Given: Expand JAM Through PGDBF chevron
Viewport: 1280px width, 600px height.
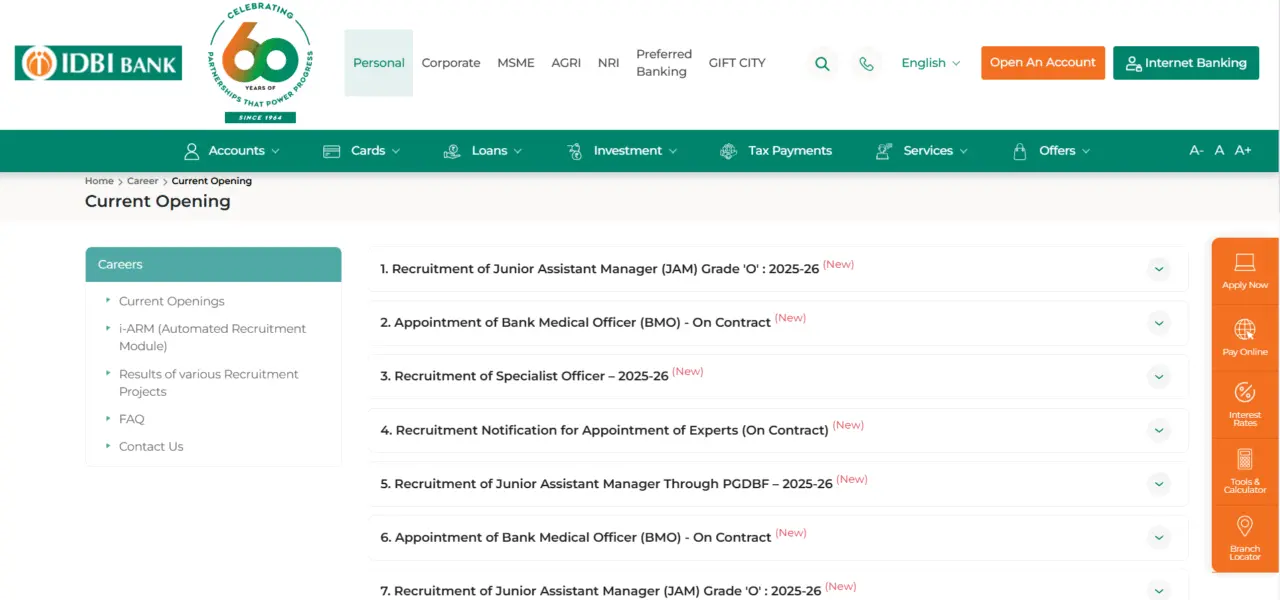Looking at the screenshot, I should 1159,484.
